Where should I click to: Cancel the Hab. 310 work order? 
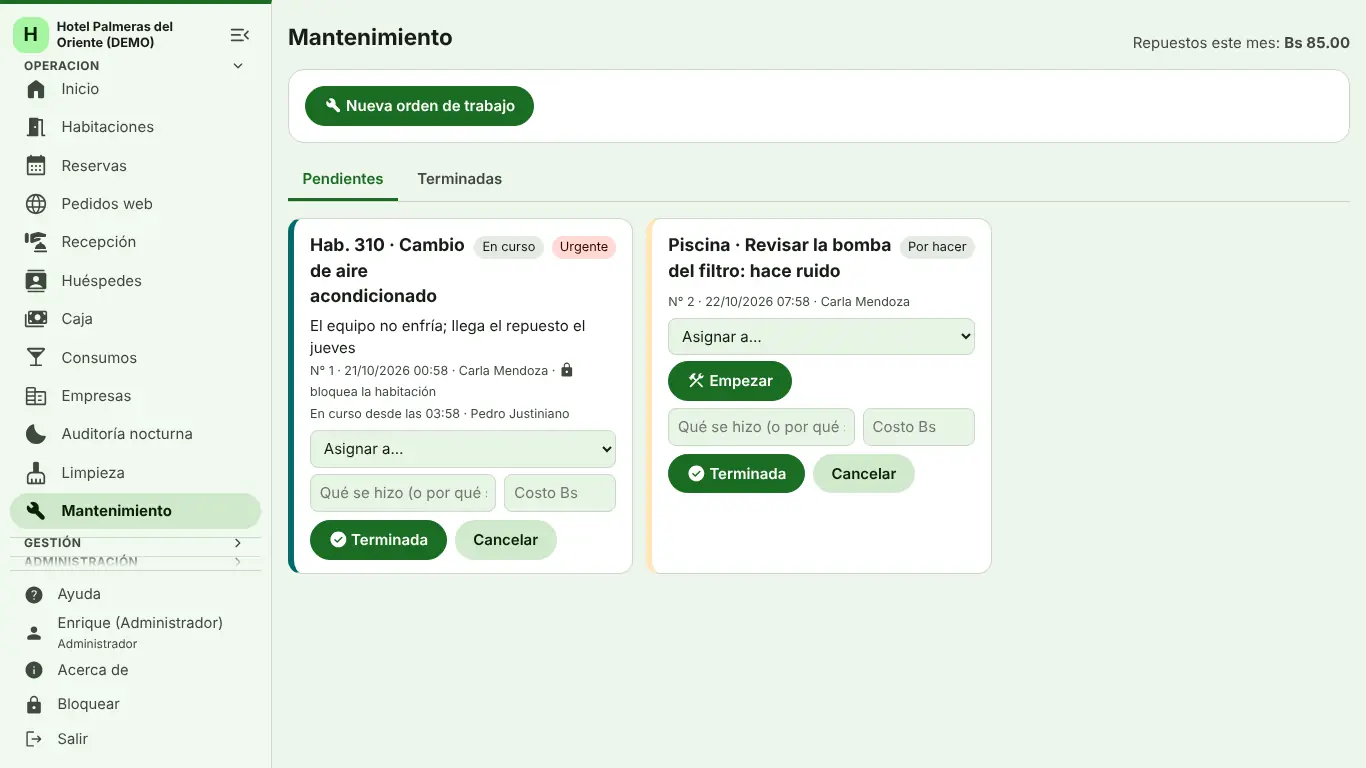(x=505, y=540)
